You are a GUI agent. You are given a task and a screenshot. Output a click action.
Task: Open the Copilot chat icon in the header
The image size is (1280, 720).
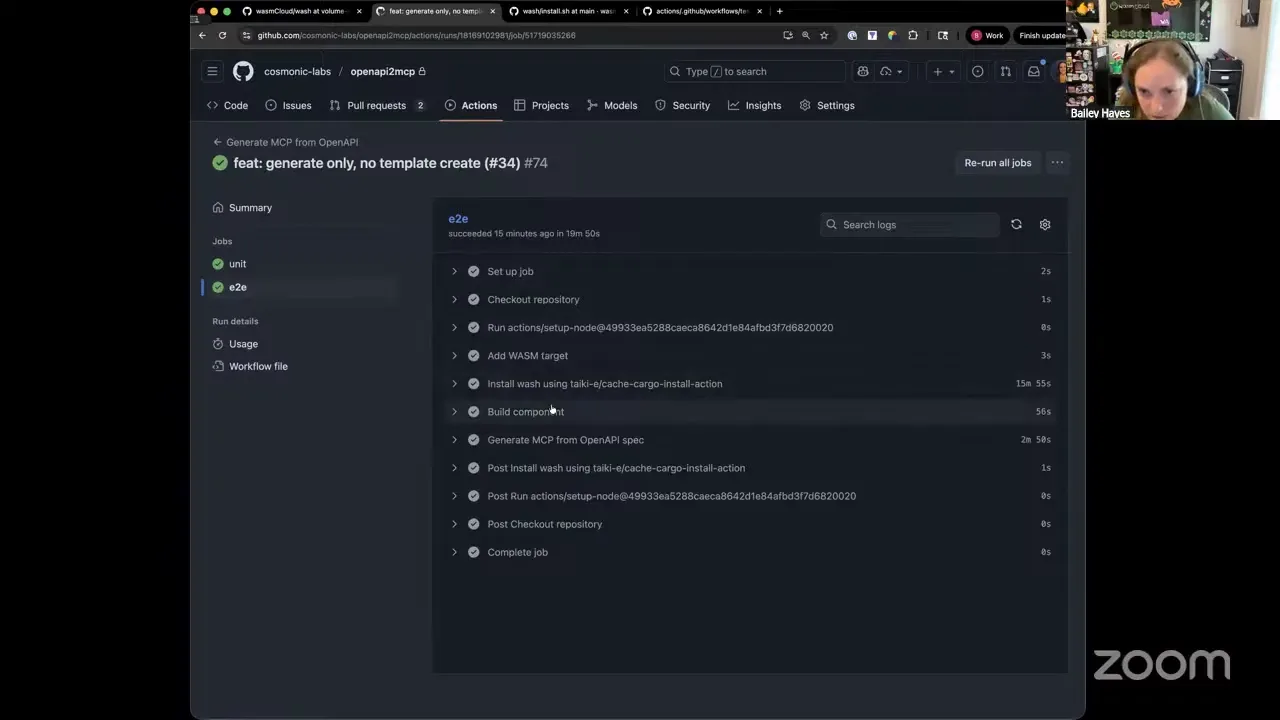[x=863, y=71]
